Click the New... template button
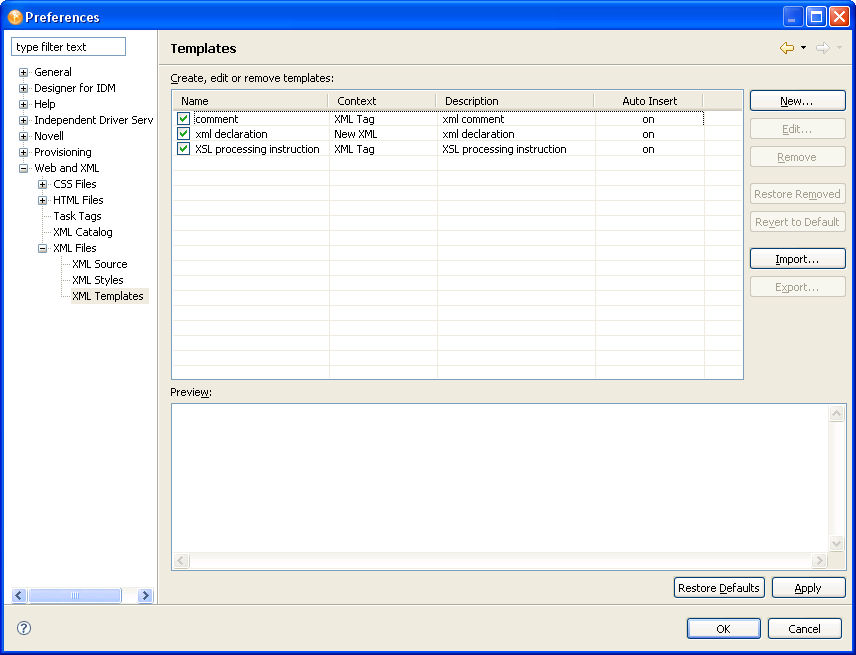The image size is (856, 655). point(797,101)
